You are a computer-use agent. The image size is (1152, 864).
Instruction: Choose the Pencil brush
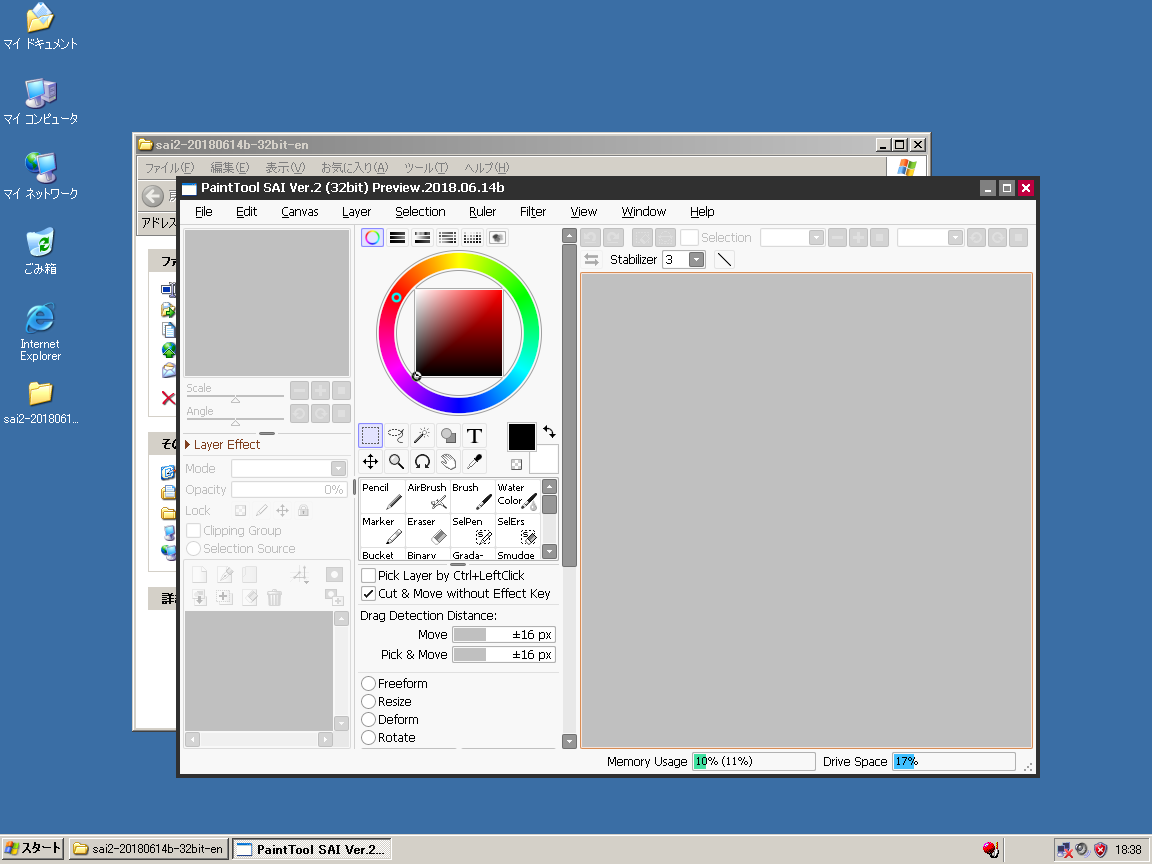click(x=382, y=496)
